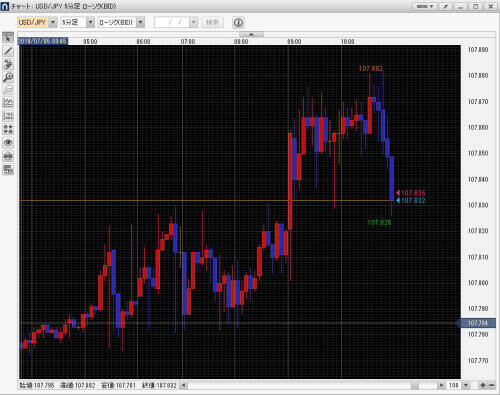Viewport: 500px width, 395px height.
Task: Maximize the chart window
Action: pos(476,6)
